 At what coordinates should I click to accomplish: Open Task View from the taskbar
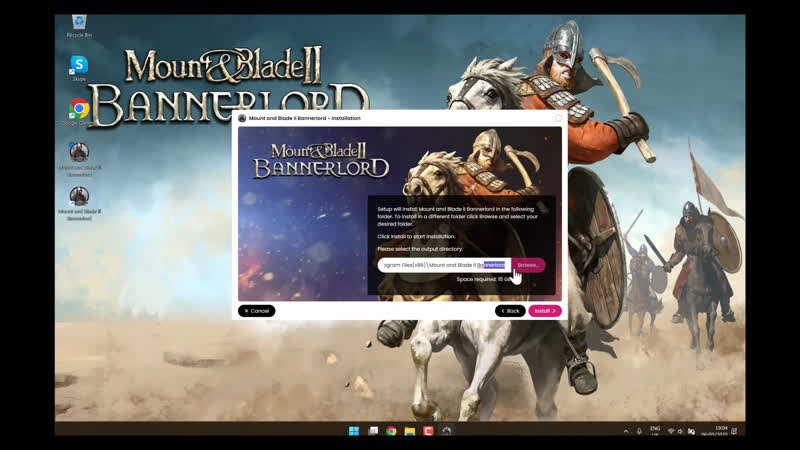(373, 431)
